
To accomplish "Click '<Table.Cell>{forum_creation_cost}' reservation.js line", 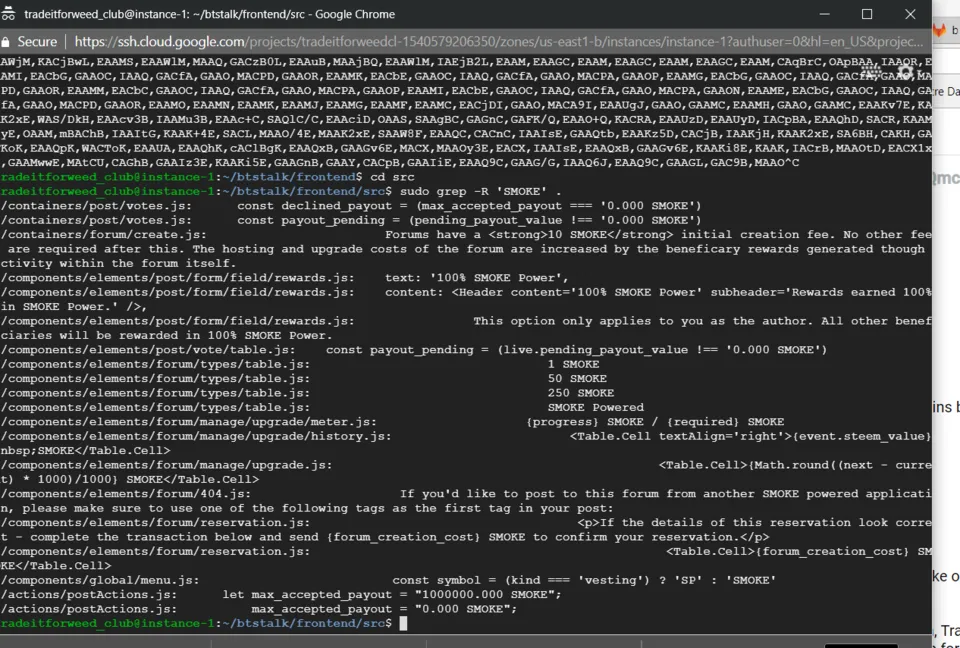I will coord(787,551).
